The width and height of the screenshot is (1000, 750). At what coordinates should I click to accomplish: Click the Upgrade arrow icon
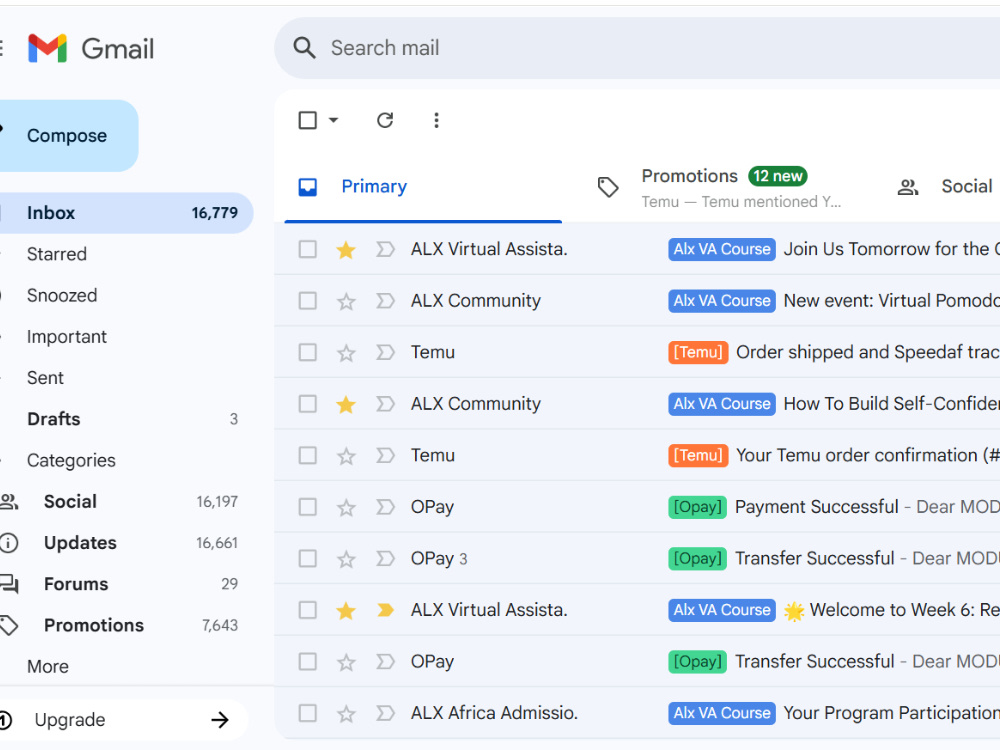pyautogui.click(x=220, y=720)
